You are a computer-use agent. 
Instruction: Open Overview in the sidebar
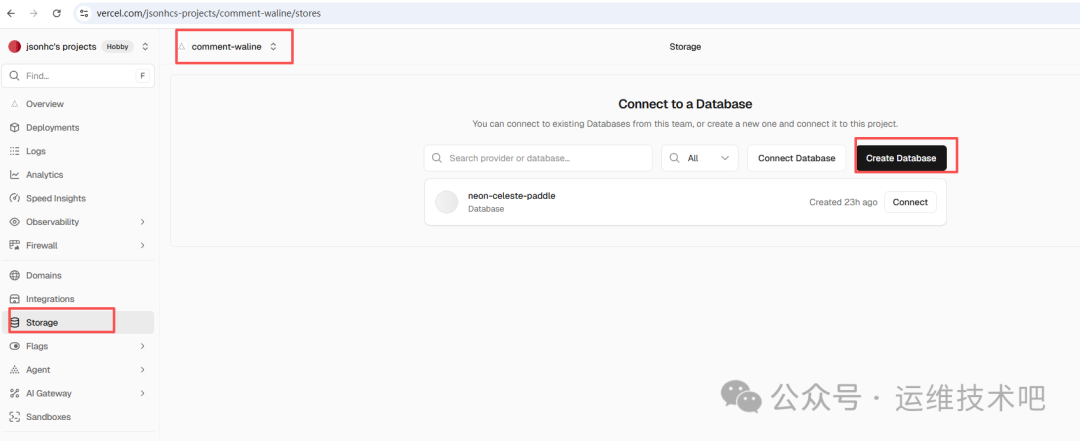tap(78, 104)
